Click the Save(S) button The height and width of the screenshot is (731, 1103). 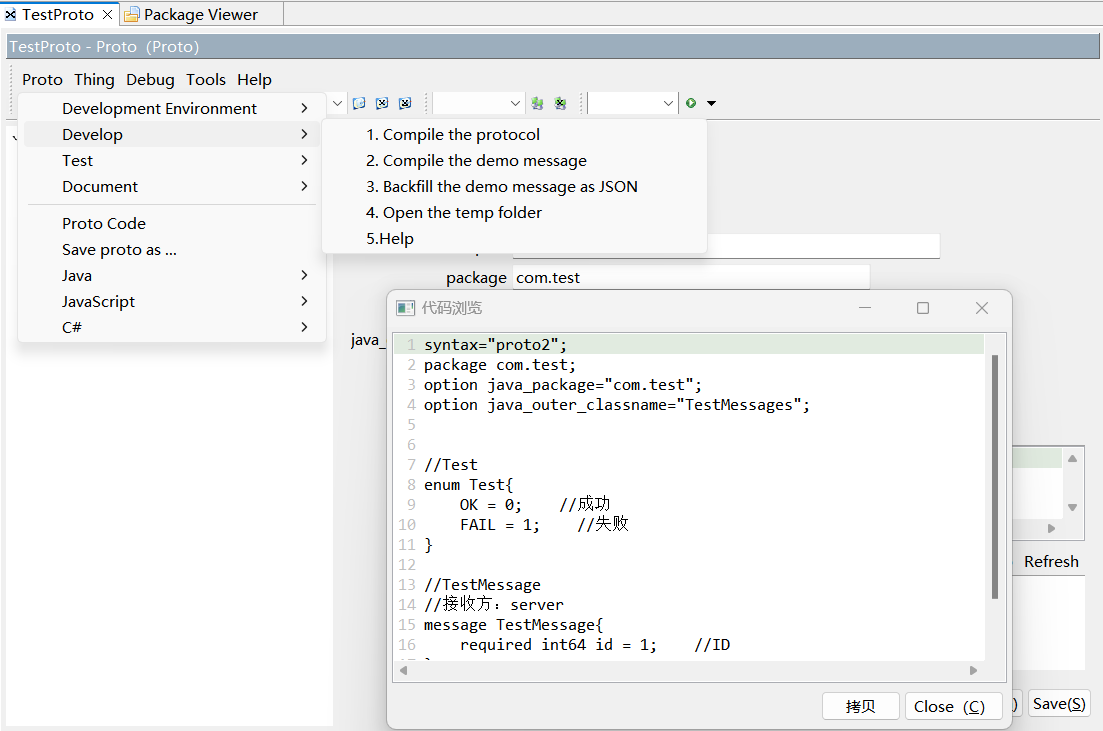[x=1059, y=704]
